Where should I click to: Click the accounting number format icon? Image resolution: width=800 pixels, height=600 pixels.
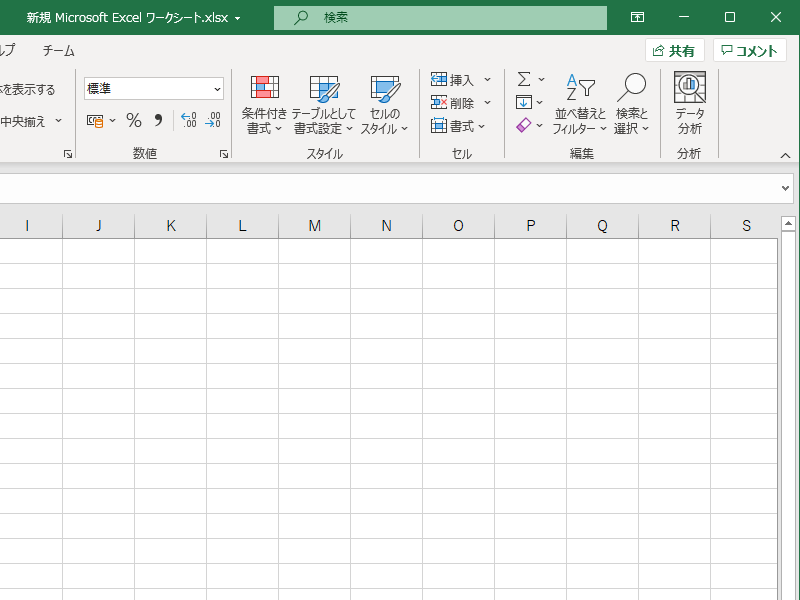(x=95, y=120)
